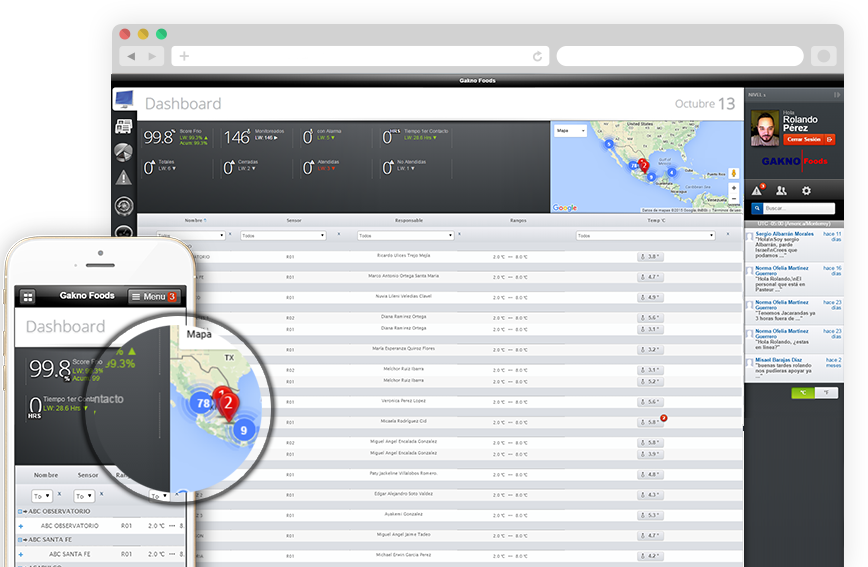Open the users icon in right panel
Image resolution: width=868 pixels, height=567 pixels.
tap(781, 190)
